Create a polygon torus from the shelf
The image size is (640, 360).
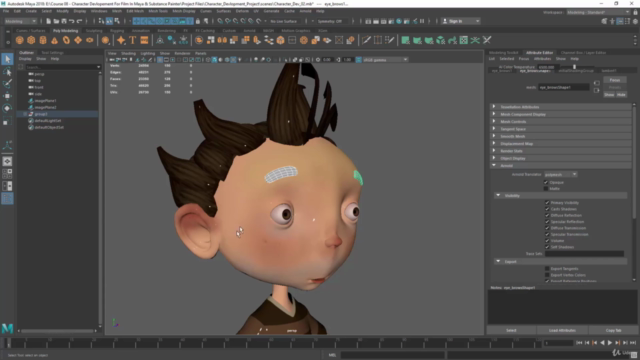point(66,40)
